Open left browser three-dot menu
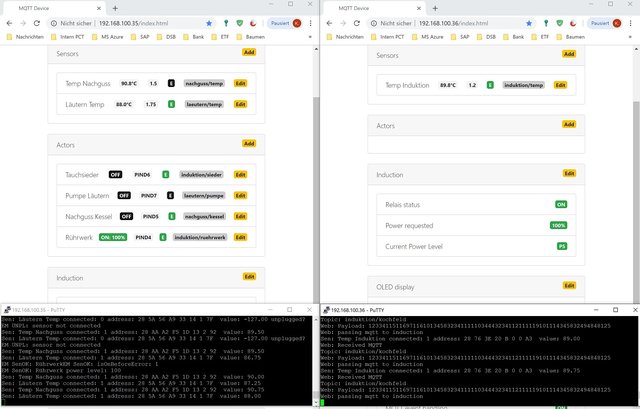This screenshot has height=409, width=640. pyautogui.click(x=311, y=23)
